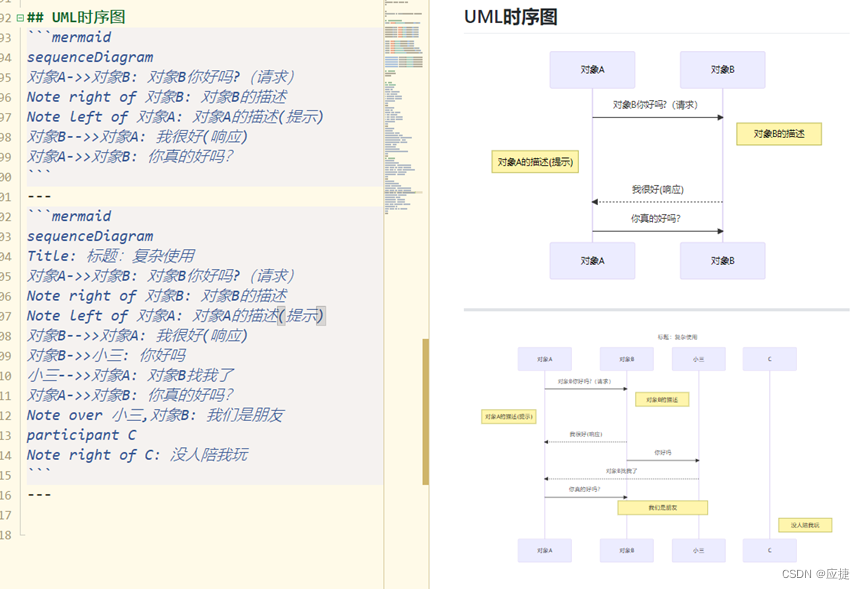
Task: Click the yellow '我们是朋友' note
Action: (x=663, y=507)
